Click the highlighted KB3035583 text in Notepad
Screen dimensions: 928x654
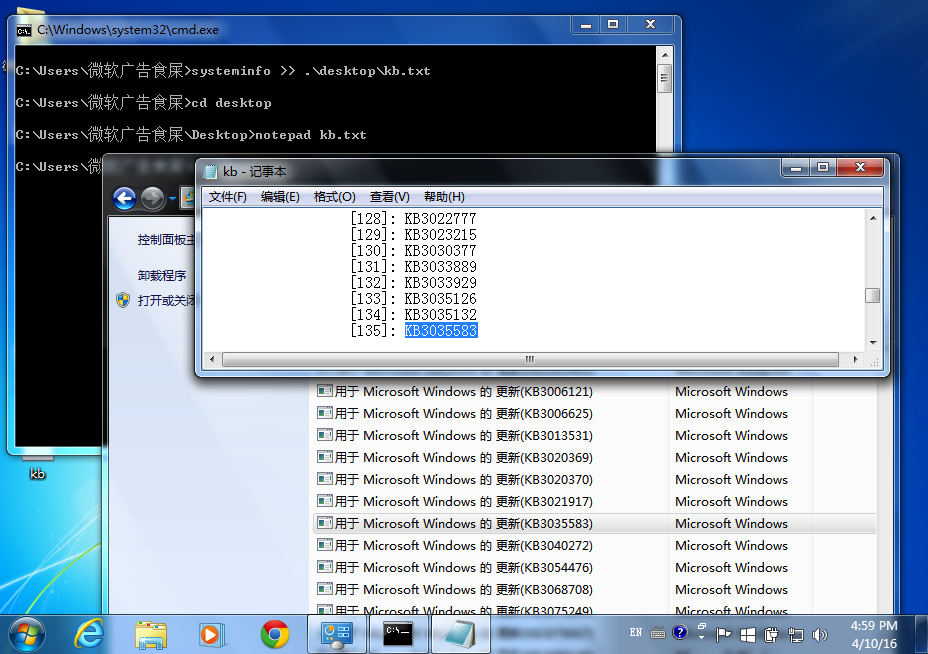click(x=441, y=330)
